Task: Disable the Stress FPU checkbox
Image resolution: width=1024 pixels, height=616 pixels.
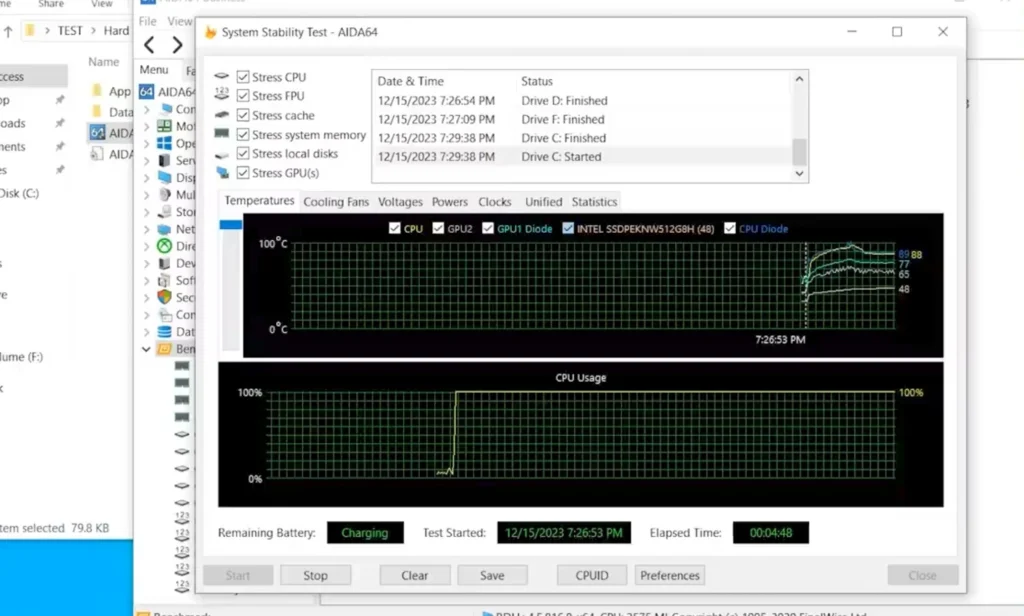Action: pyautogui.click(x=241, y=96)
